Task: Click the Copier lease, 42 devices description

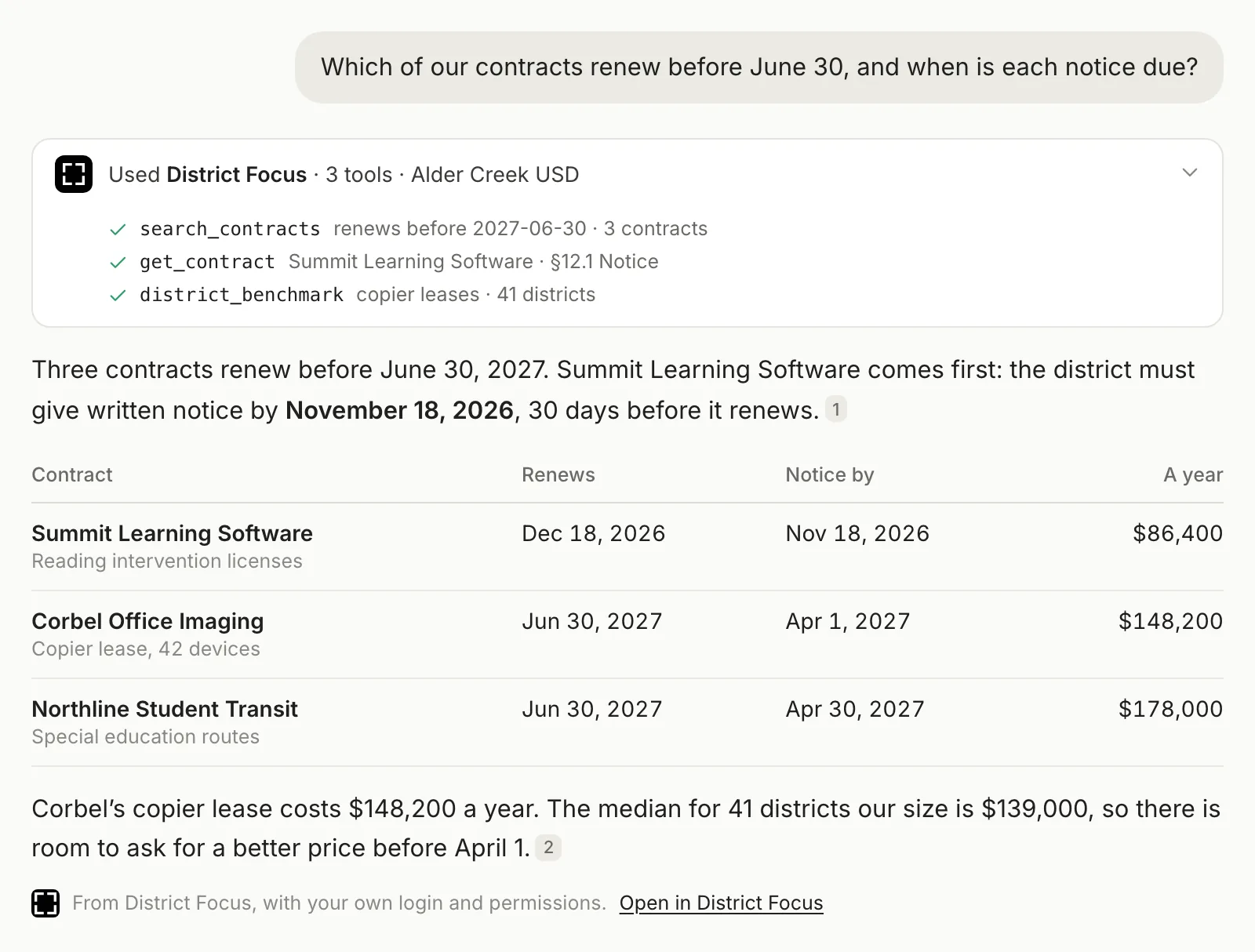Action: click(146, 649)
